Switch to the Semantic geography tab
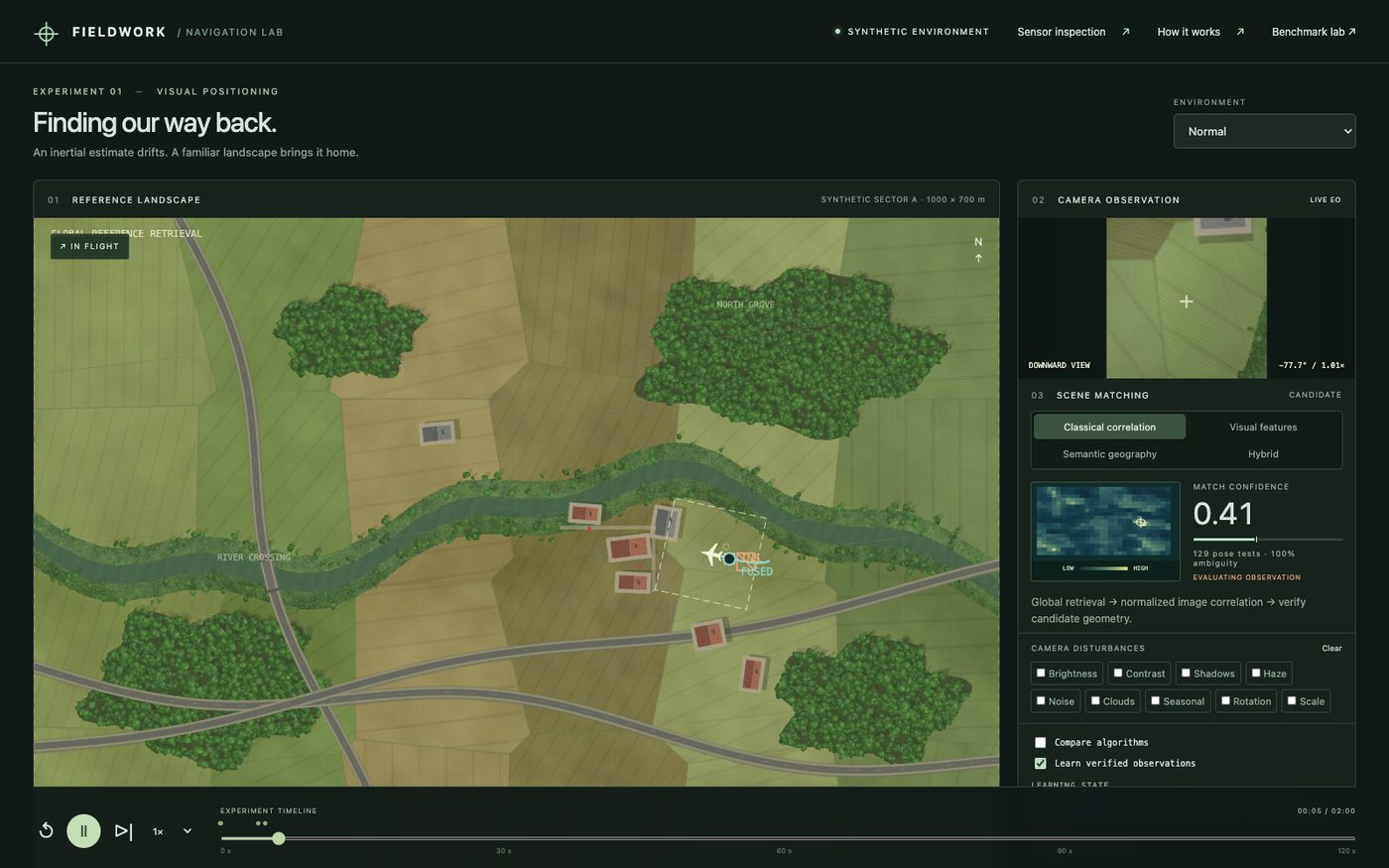The image size is (1389, 868). pyautogui.click(x=1109, y=454)
